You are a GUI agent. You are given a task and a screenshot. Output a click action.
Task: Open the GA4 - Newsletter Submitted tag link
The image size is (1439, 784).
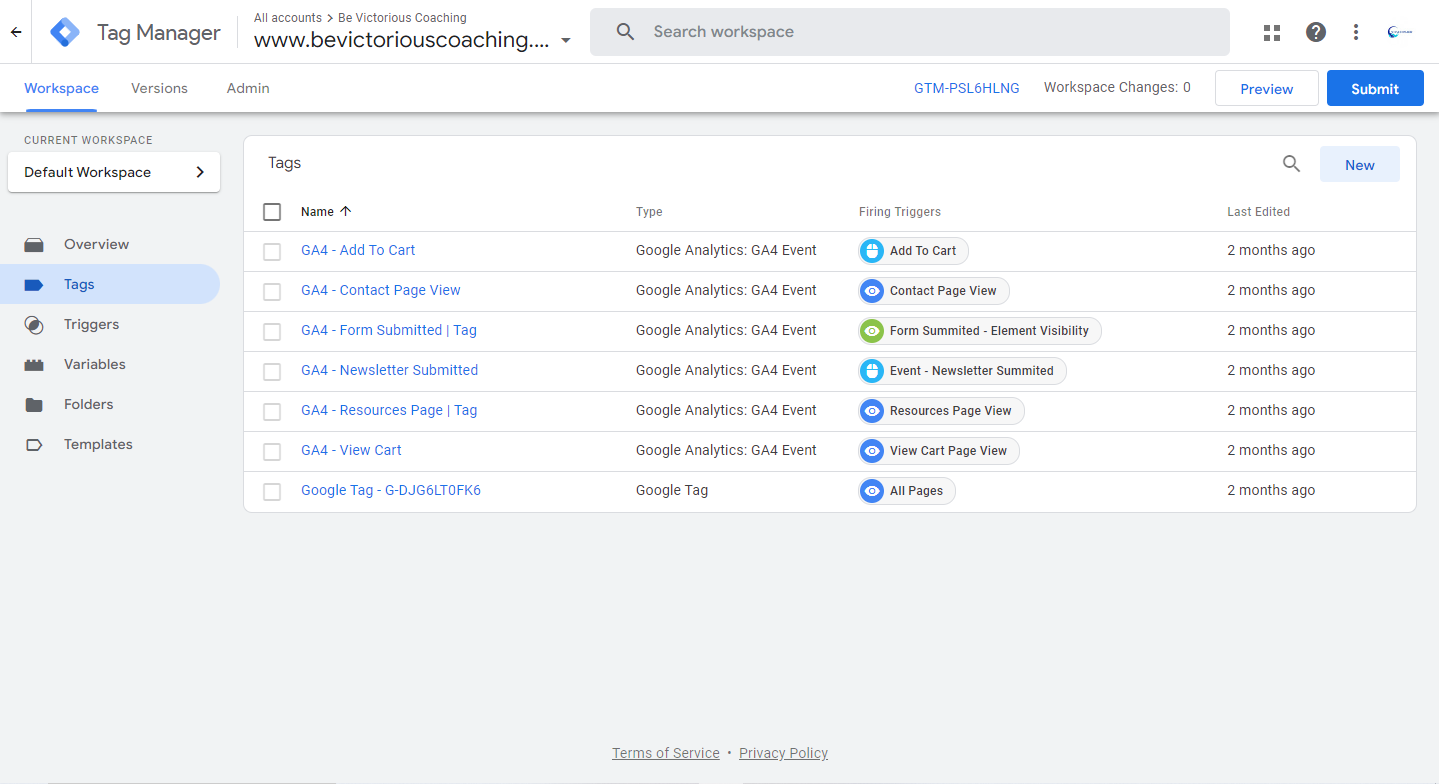[390, 370]
